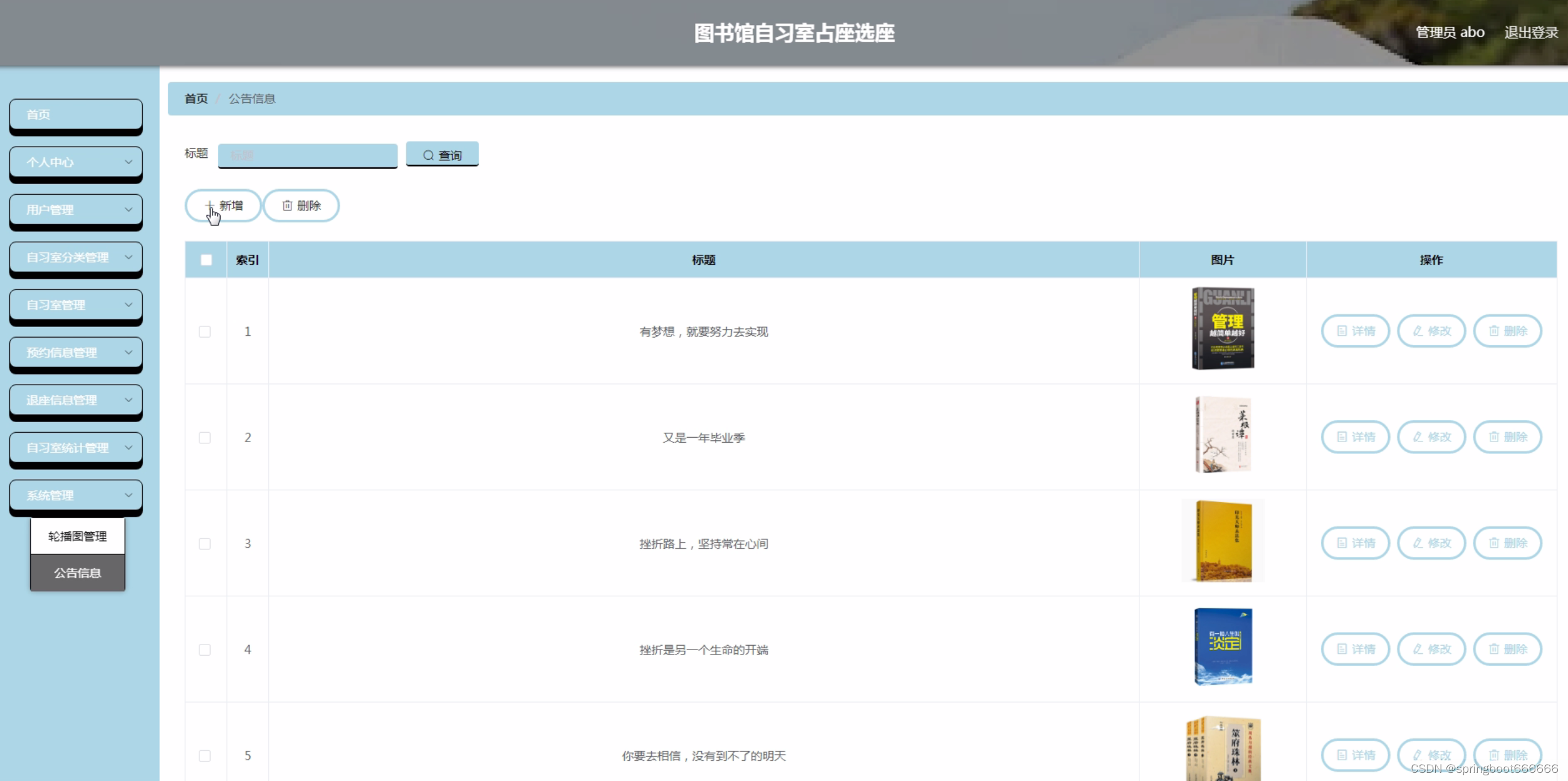Image resolution: width=1568 pixels, height=781 pixels.
Task: Click the plus icon on 新增 button
Action: (x=209, y=205)
